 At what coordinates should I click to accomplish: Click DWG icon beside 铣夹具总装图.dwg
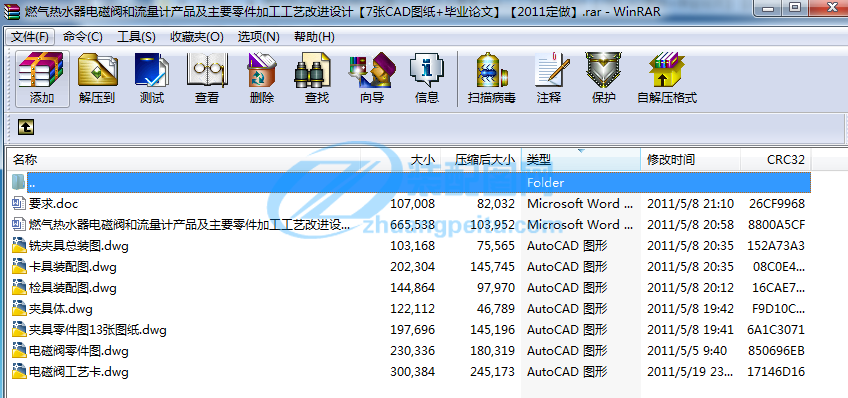tap(19, 246)
